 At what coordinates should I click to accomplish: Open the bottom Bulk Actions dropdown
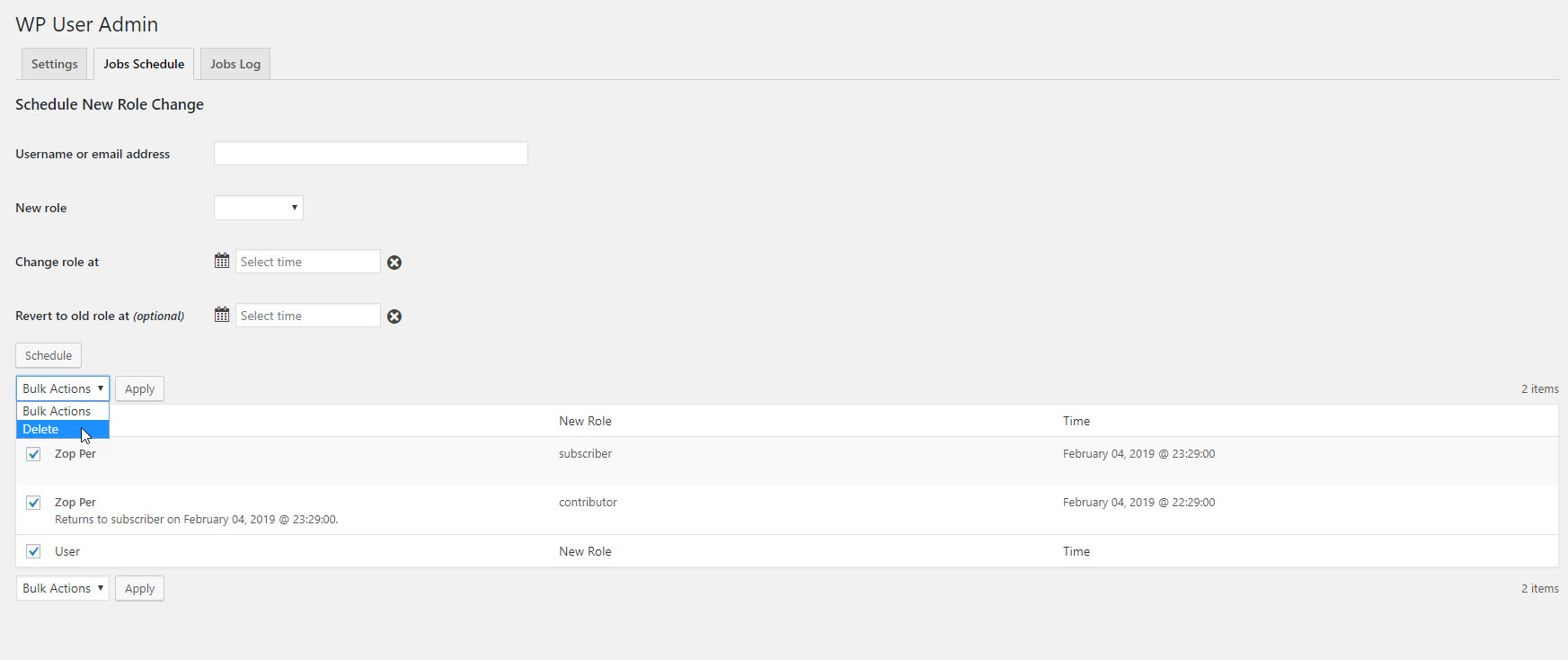(62, 588)
